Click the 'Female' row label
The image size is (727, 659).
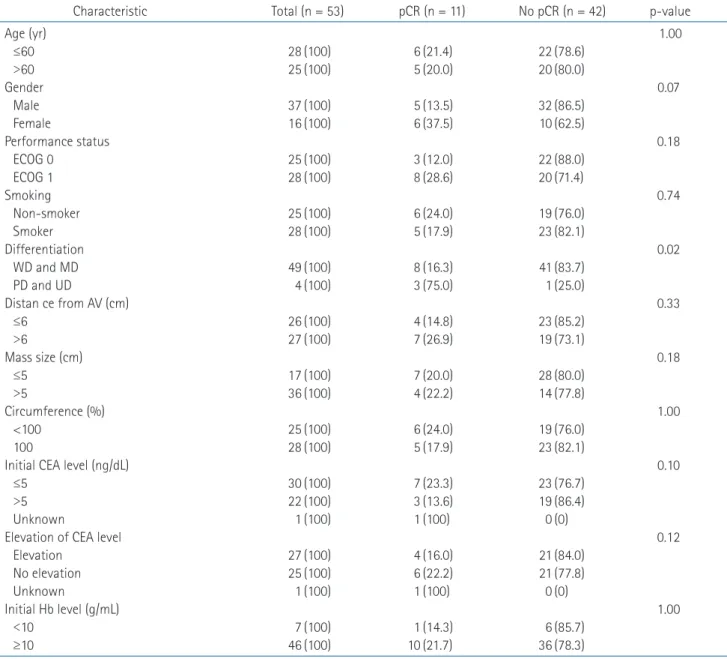click(x=32, y=123)
